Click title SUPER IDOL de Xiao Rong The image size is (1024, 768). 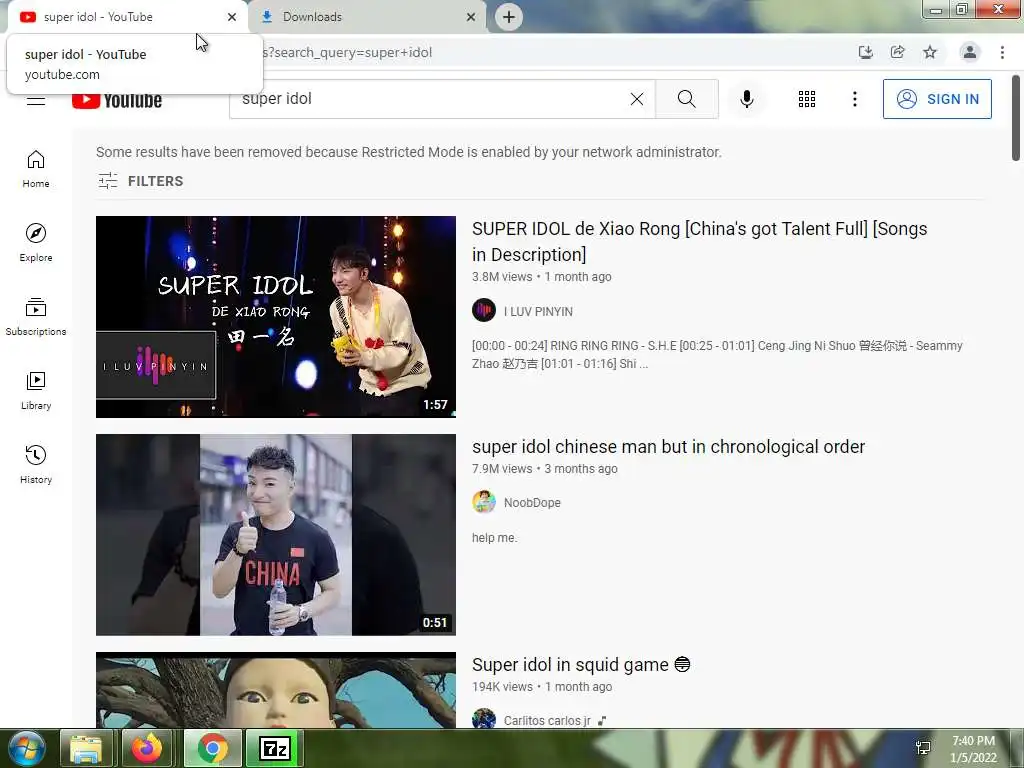699,241
